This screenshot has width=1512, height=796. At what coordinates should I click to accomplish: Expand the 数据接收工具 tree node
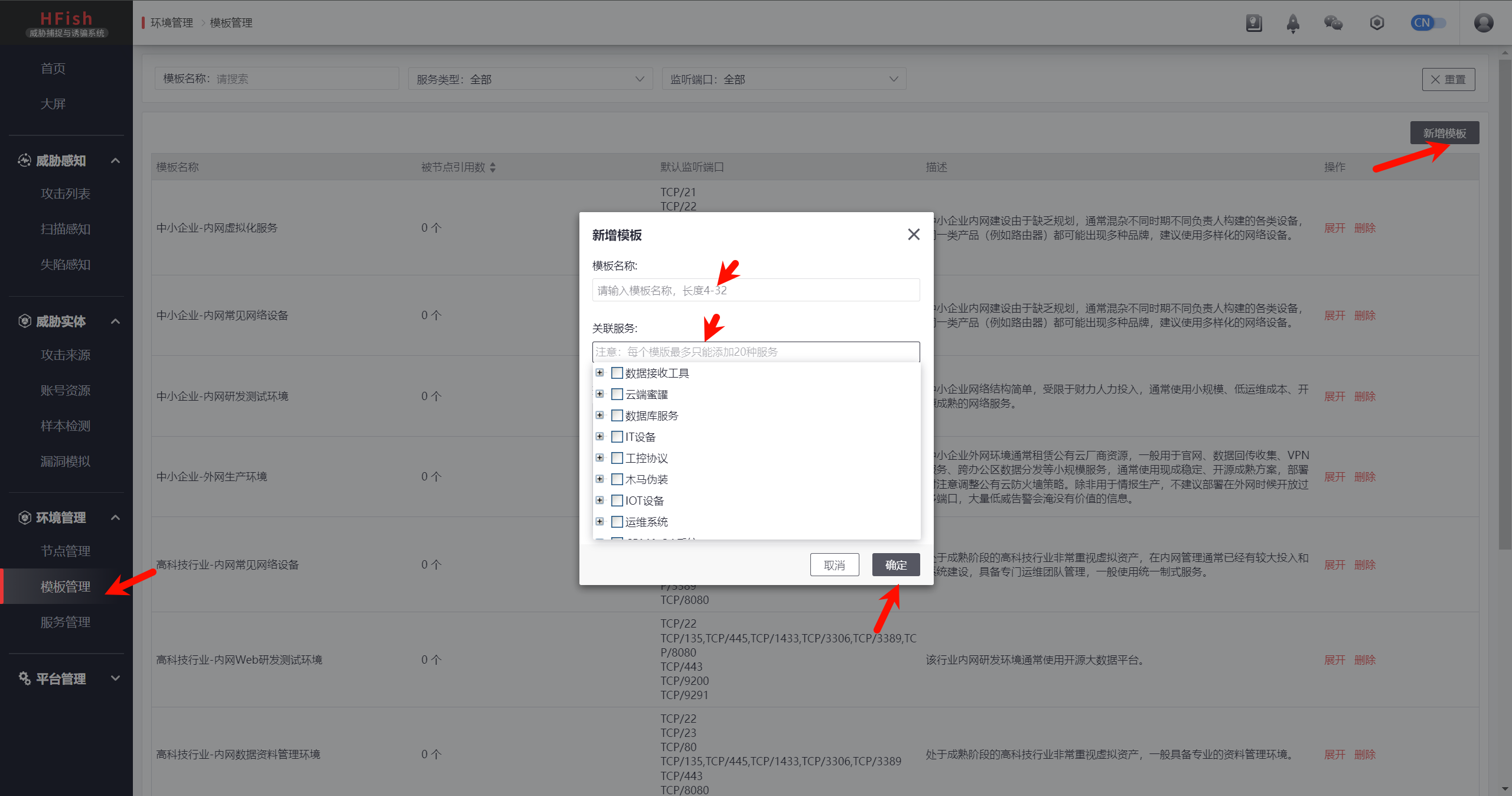pos(599,373)
